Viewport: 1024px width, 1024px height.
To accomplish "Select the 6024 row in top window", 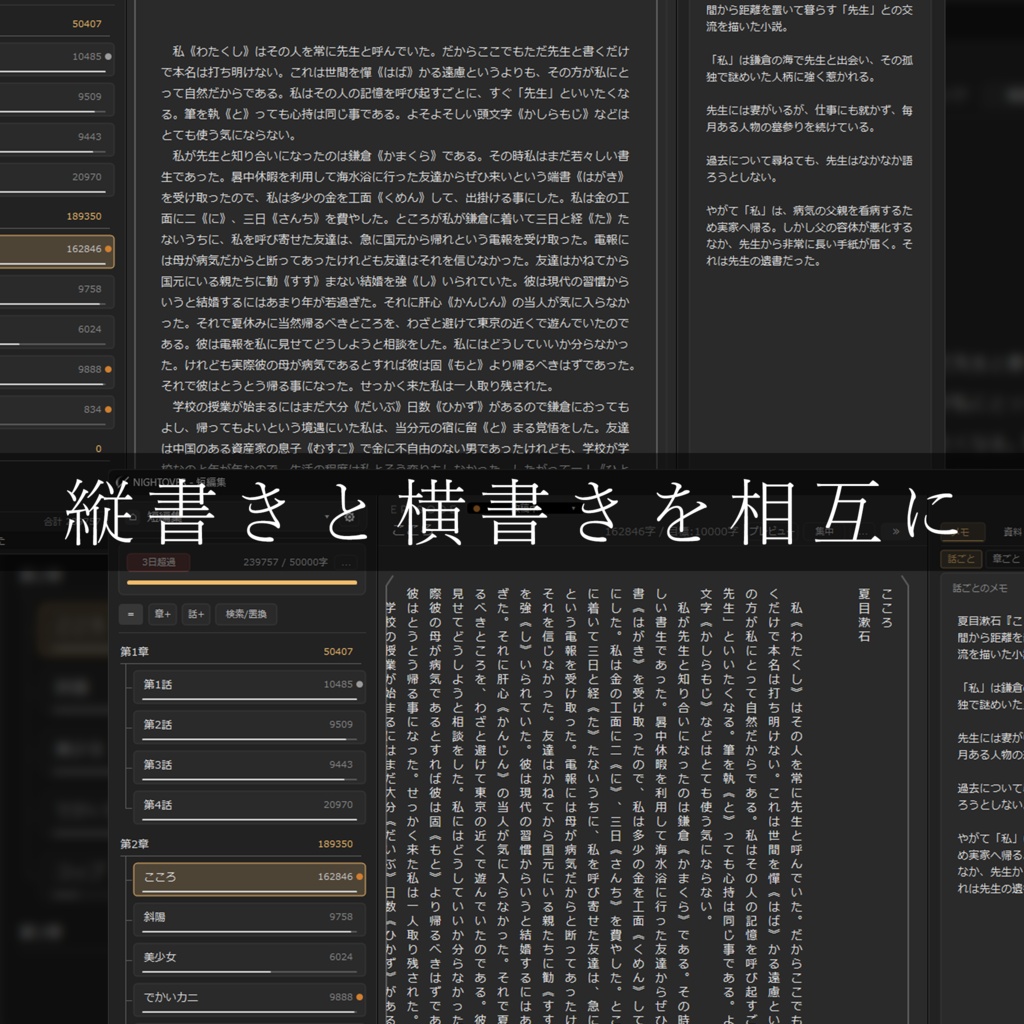I will [57, 331].
